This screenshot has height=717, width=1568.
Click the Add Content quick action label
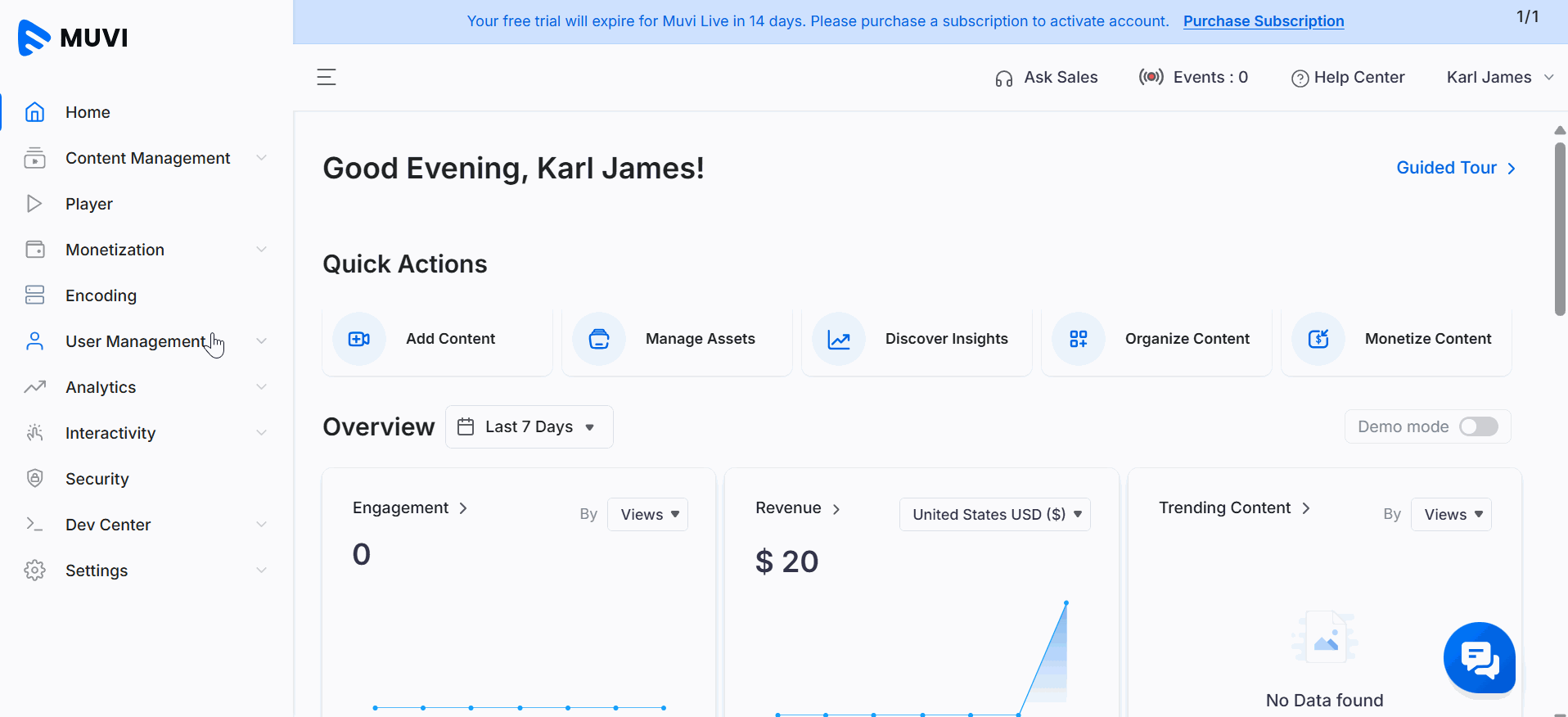tap(450, 339)
